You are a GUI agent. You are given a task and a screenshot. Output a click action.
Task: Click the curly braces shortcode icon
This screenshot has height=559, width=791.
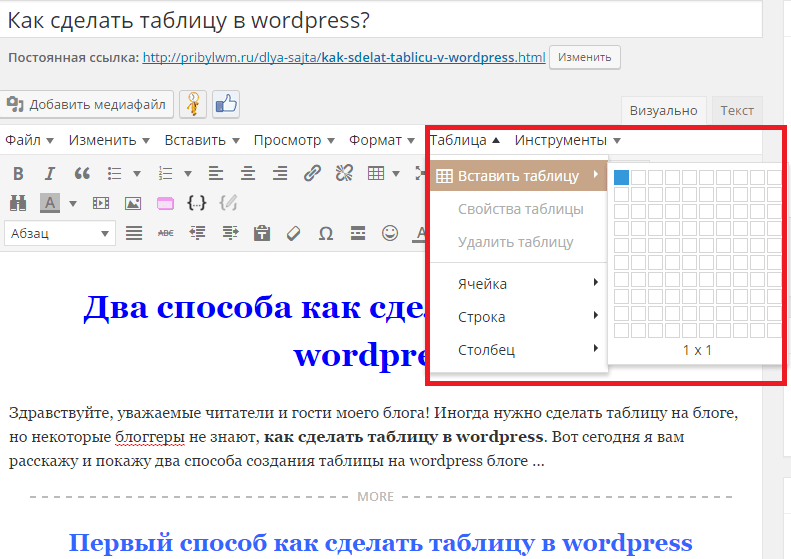pos(197,203)
